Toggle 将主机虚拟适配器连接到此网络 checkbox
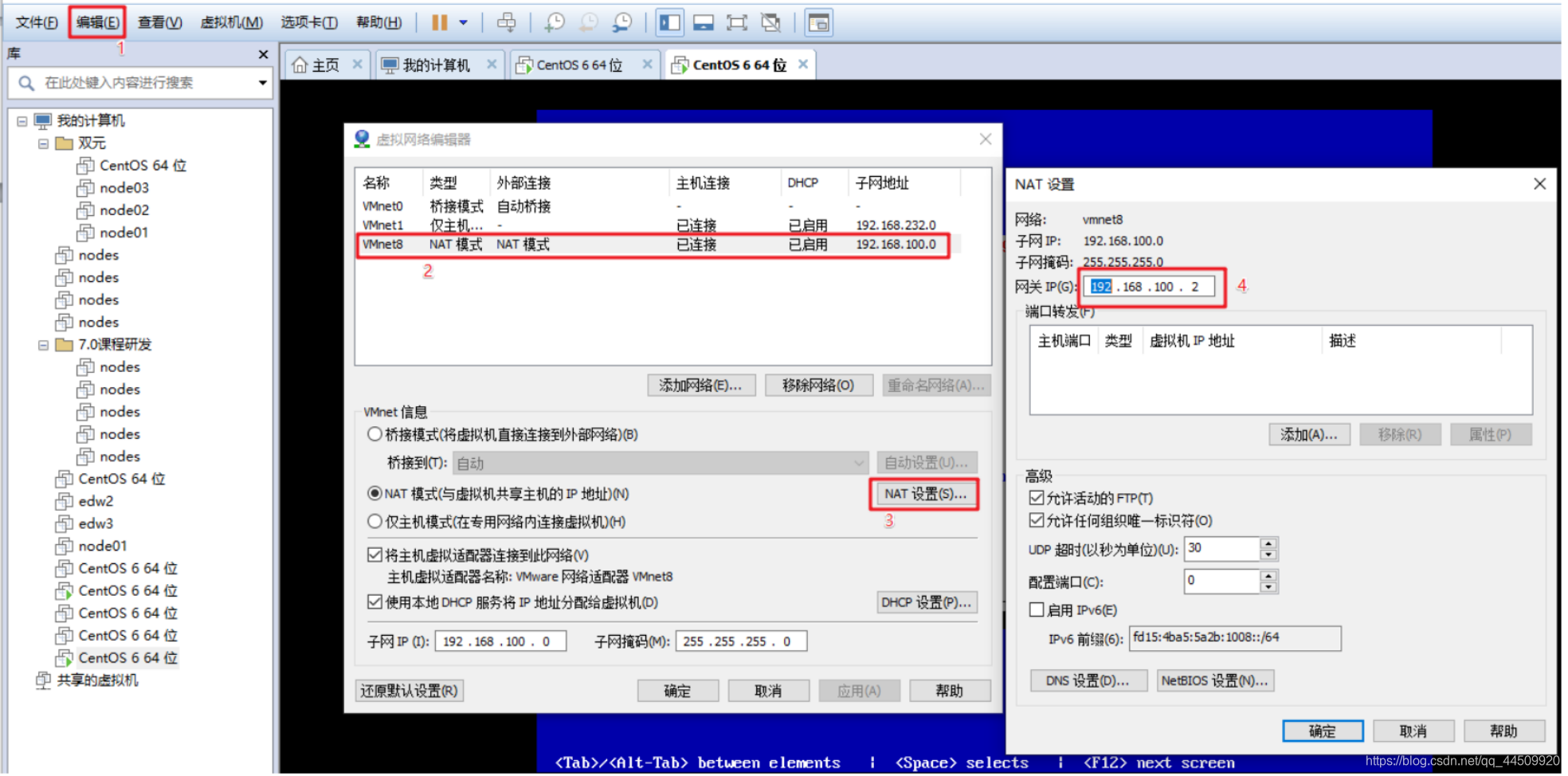1568x776 pixels. click(374, 554)
